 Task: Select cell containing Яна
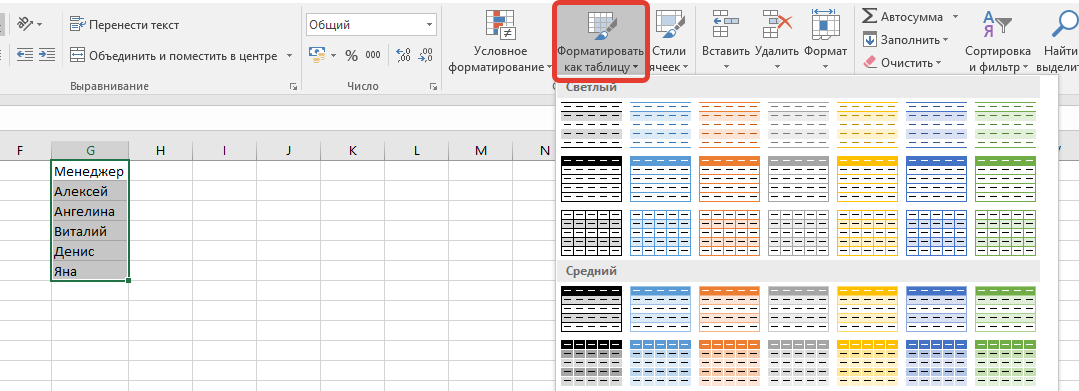[90, 271]
